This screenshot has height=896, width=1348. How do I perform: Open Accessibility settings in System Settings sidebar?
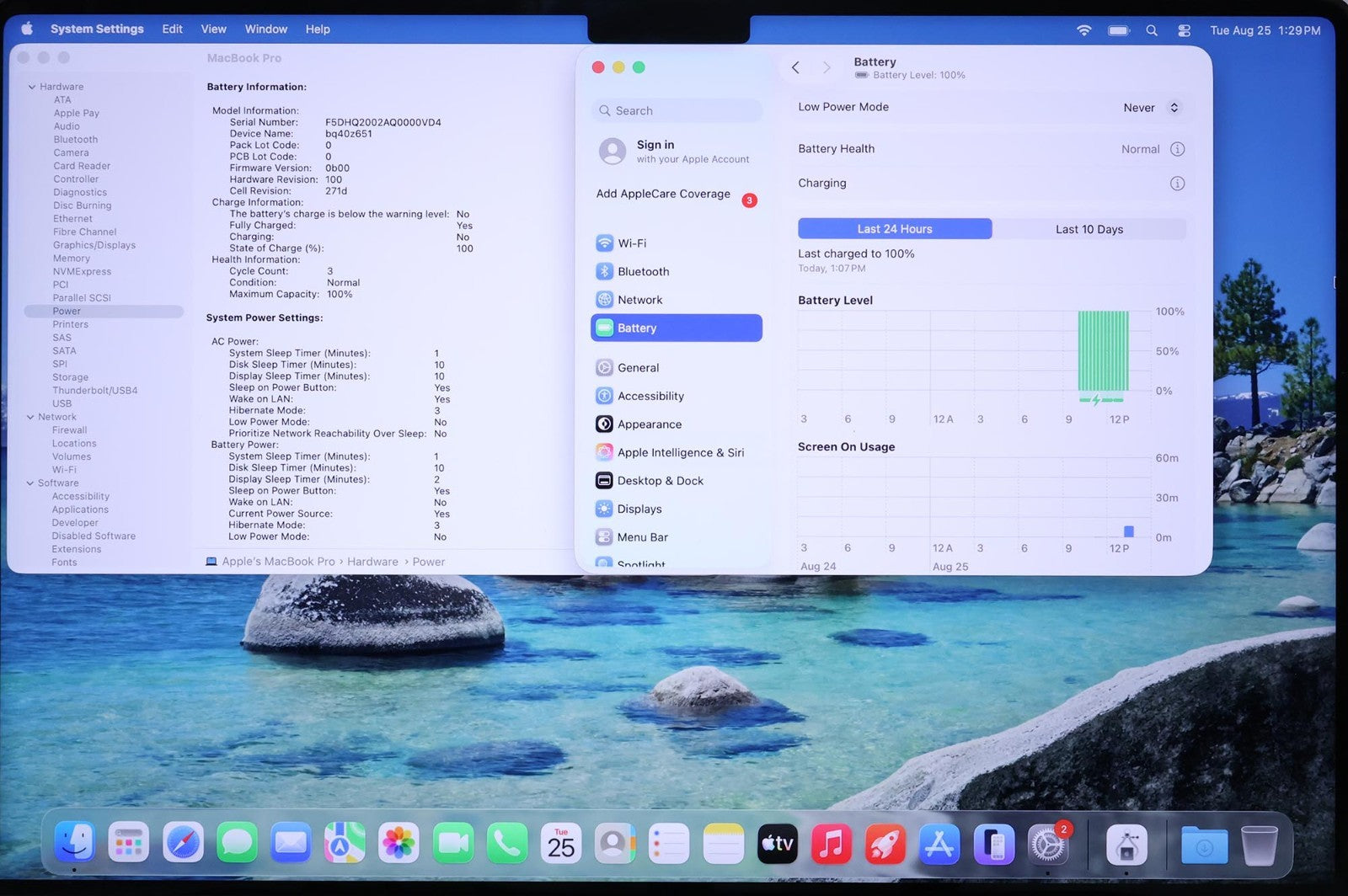tap(677, 396)
